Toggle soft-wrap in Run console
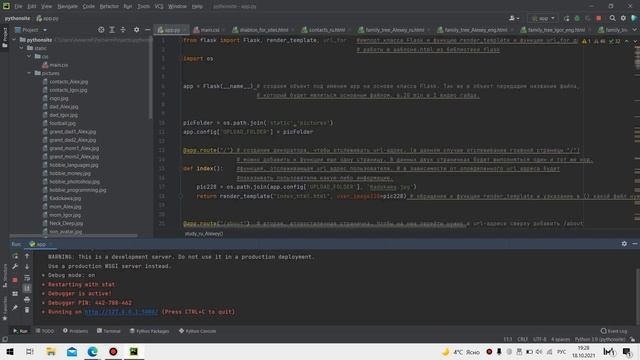This screenshot has width=640, height=360. 27,278
